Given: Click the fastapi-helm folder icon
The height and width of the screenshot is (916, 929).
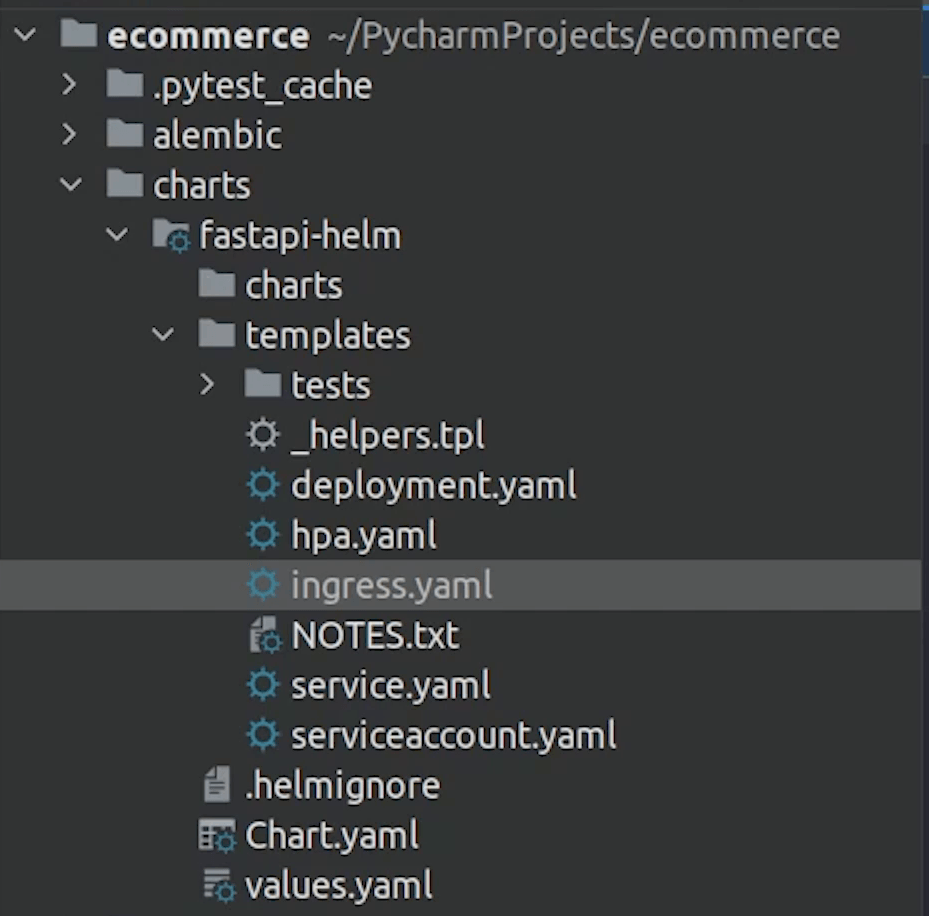Looking at the screenshot, I should tap(171, 237).
